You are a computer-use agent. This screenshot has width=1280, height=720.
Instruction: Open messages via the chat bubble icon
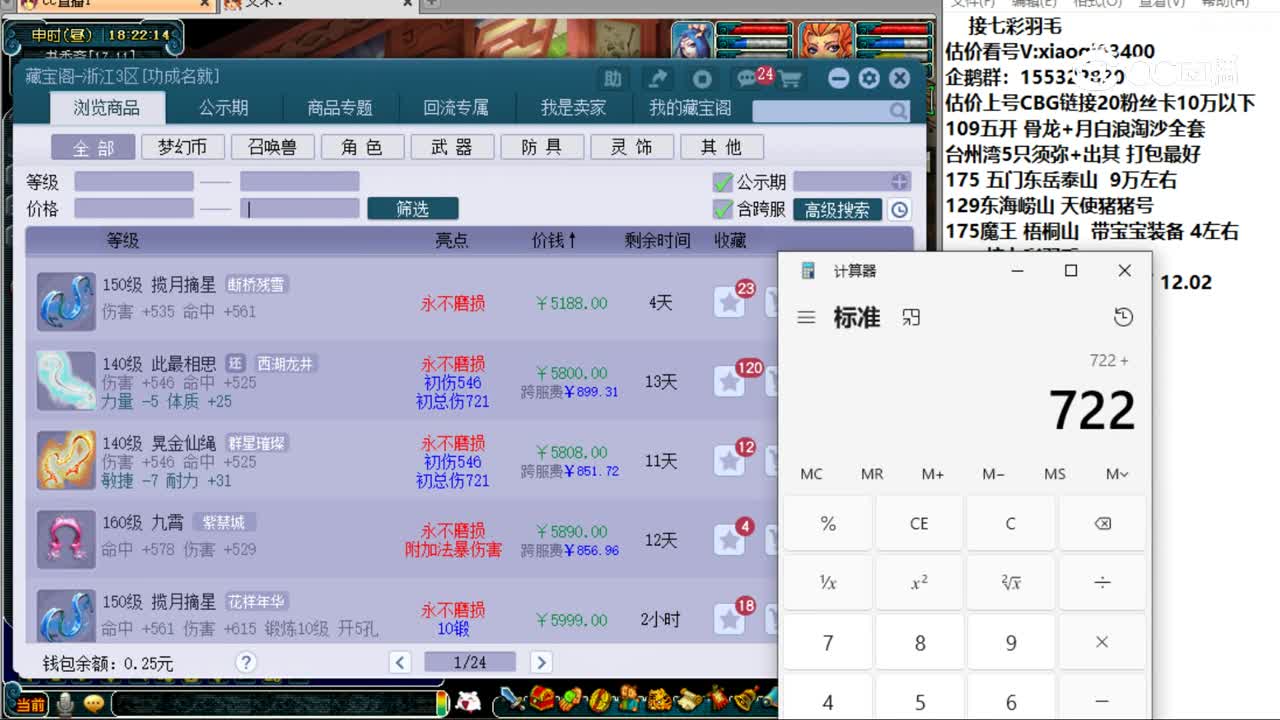744,78
